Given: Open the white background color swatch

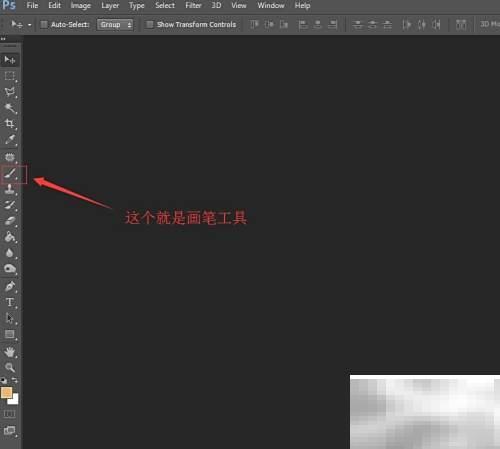Looking at the screenshot, I should [x=14, y=400].
